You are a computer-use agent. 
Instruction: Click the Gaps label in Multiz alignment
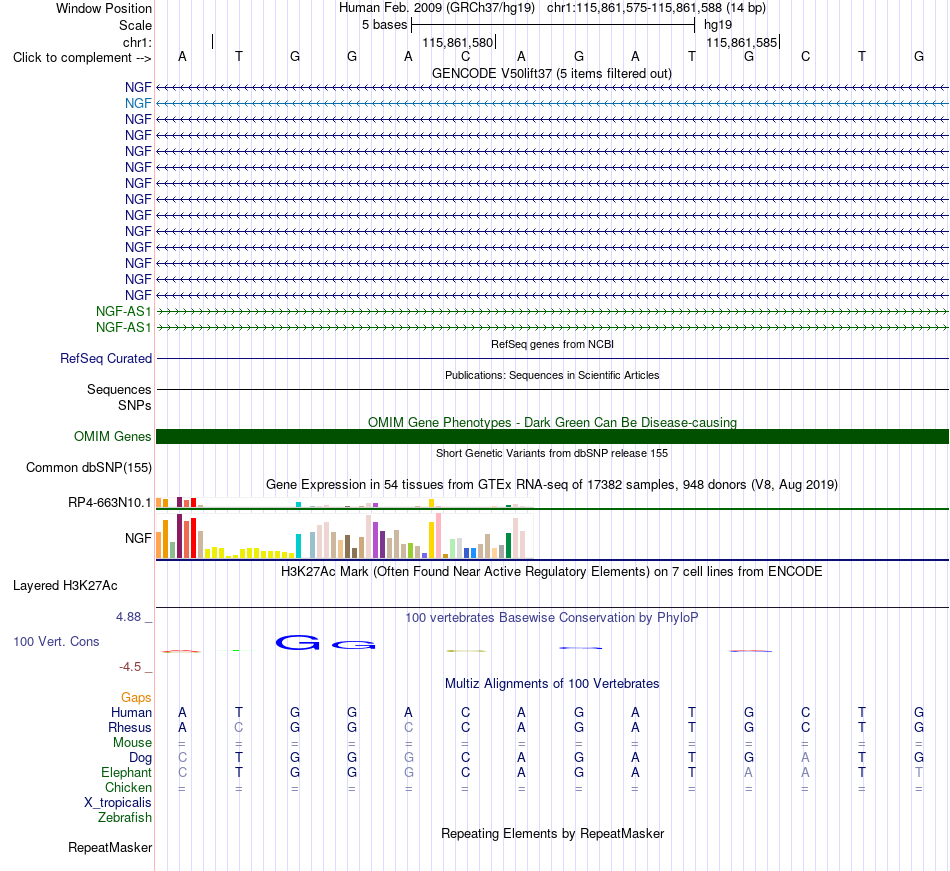point(136,698)
